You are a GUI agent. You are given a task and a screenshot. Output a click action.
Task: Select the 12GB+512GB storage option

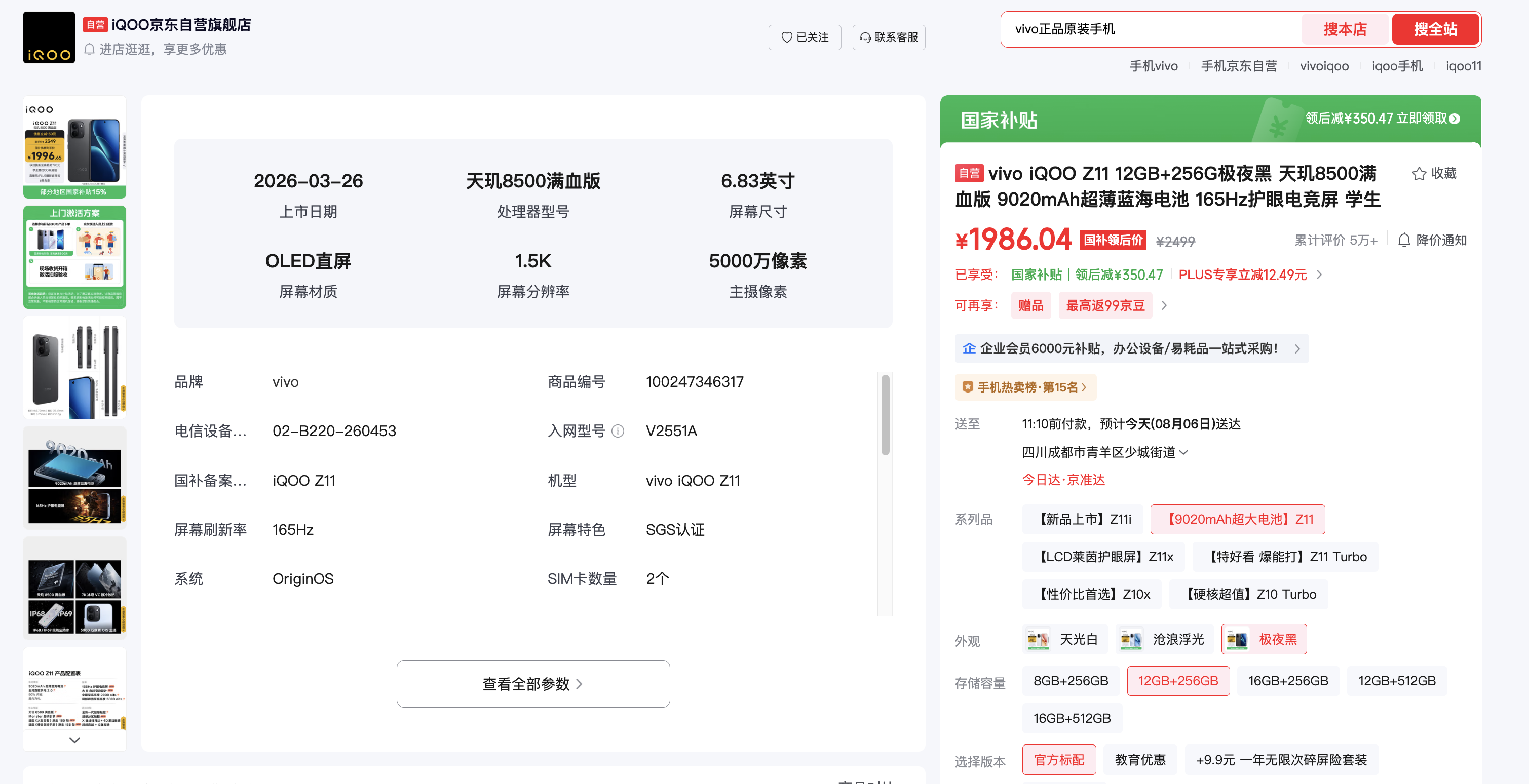coord(1397,681)
